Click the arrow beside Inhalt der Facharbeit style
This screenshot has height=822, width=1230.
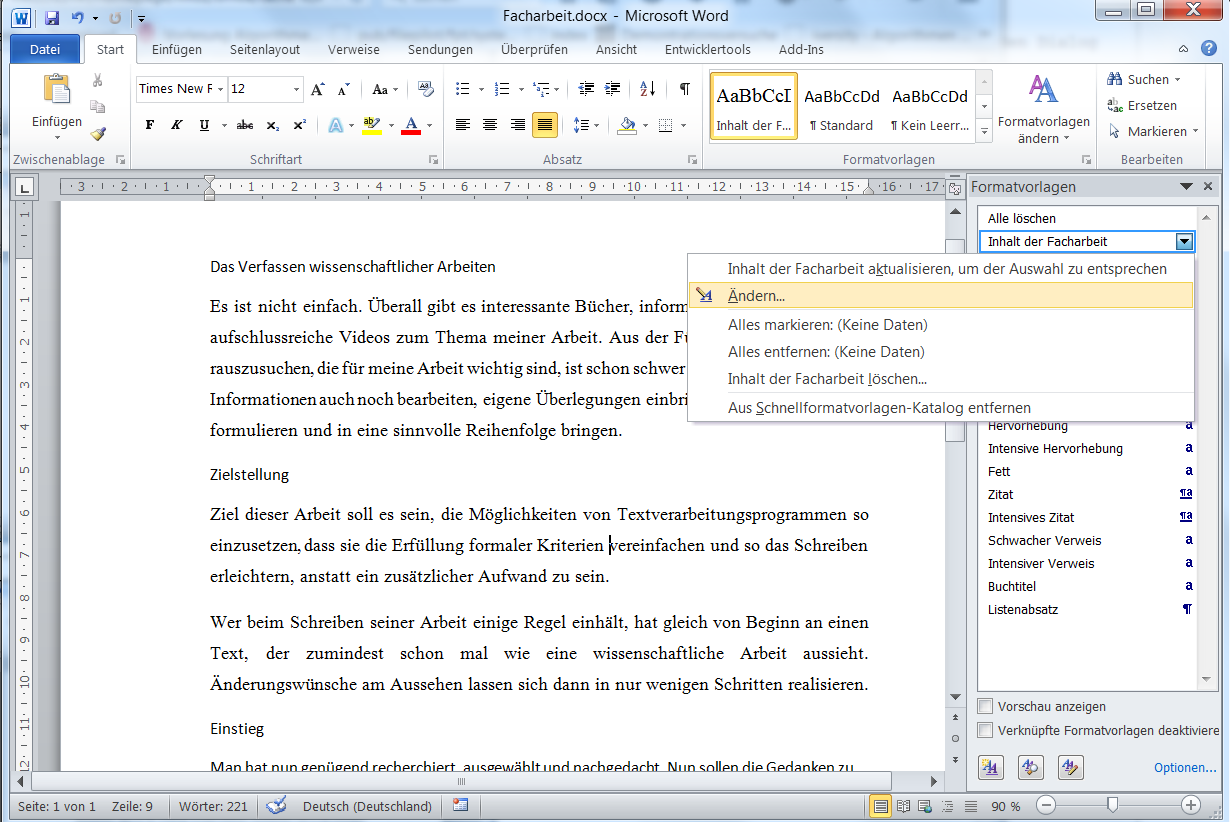[1184, 241]
